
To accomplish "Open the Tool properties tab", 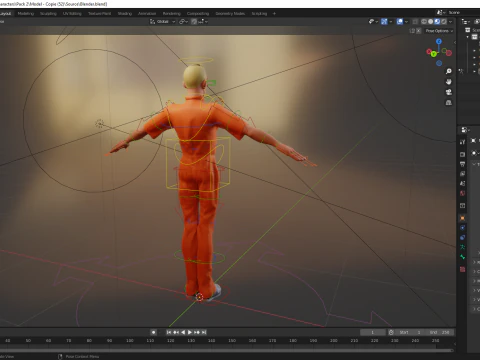I will [x=462, y=142].
